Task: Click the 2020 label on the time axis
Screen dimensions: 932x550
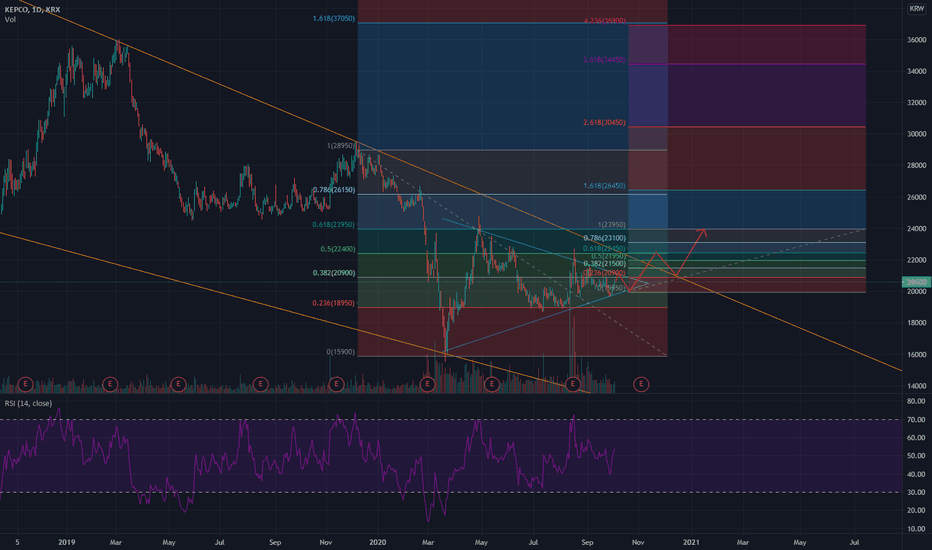Action: (x=377, y=542)
